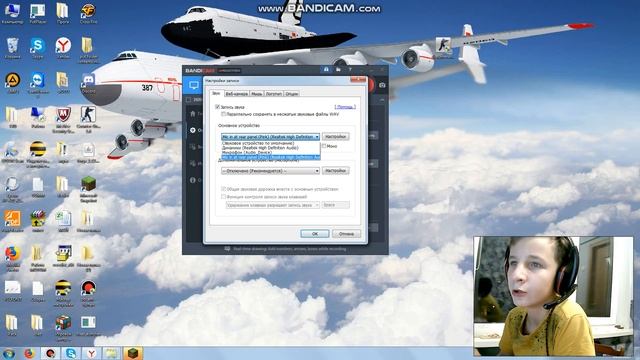Click the webcam overlay thumbnail
Image resolution: width=640 pixels, height=360 pixels.
tap(553, 296)
